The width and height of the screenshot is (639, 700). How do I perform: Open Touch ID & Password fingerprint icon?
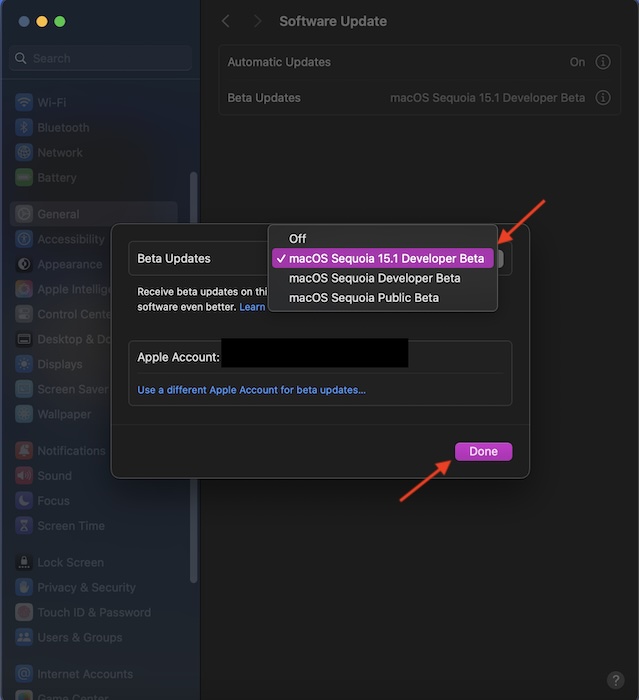[24, 612]
